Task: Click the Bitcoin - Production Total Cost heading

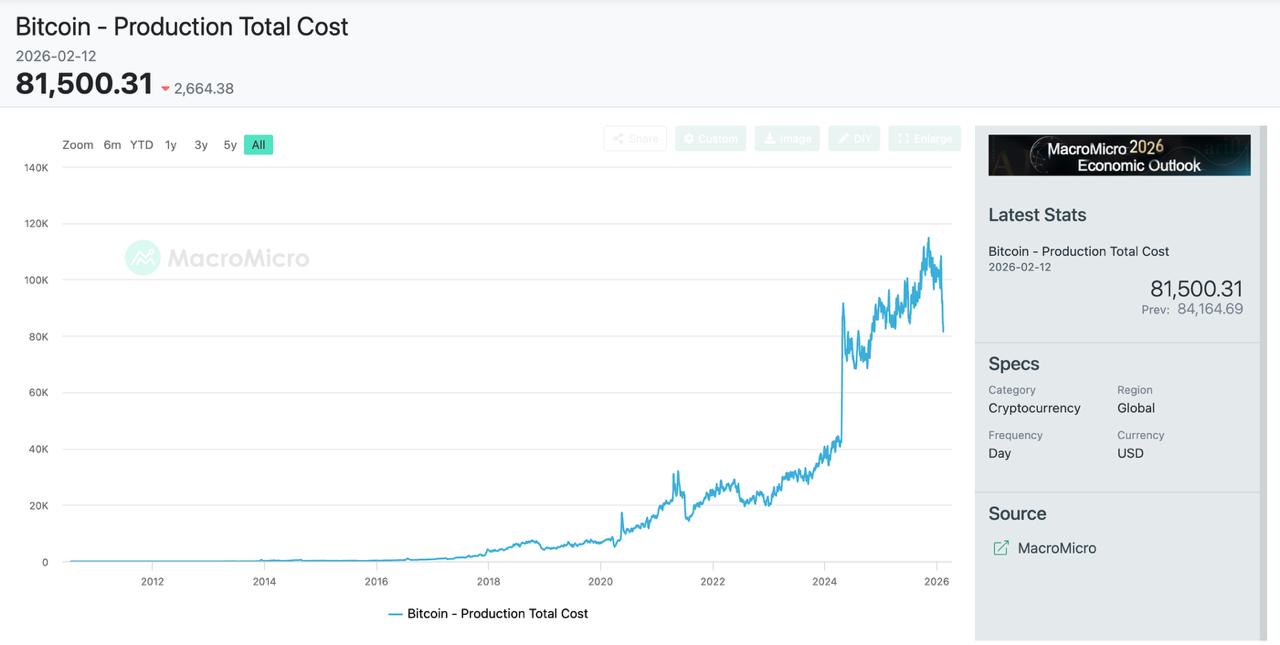Action: pos(182,27)
